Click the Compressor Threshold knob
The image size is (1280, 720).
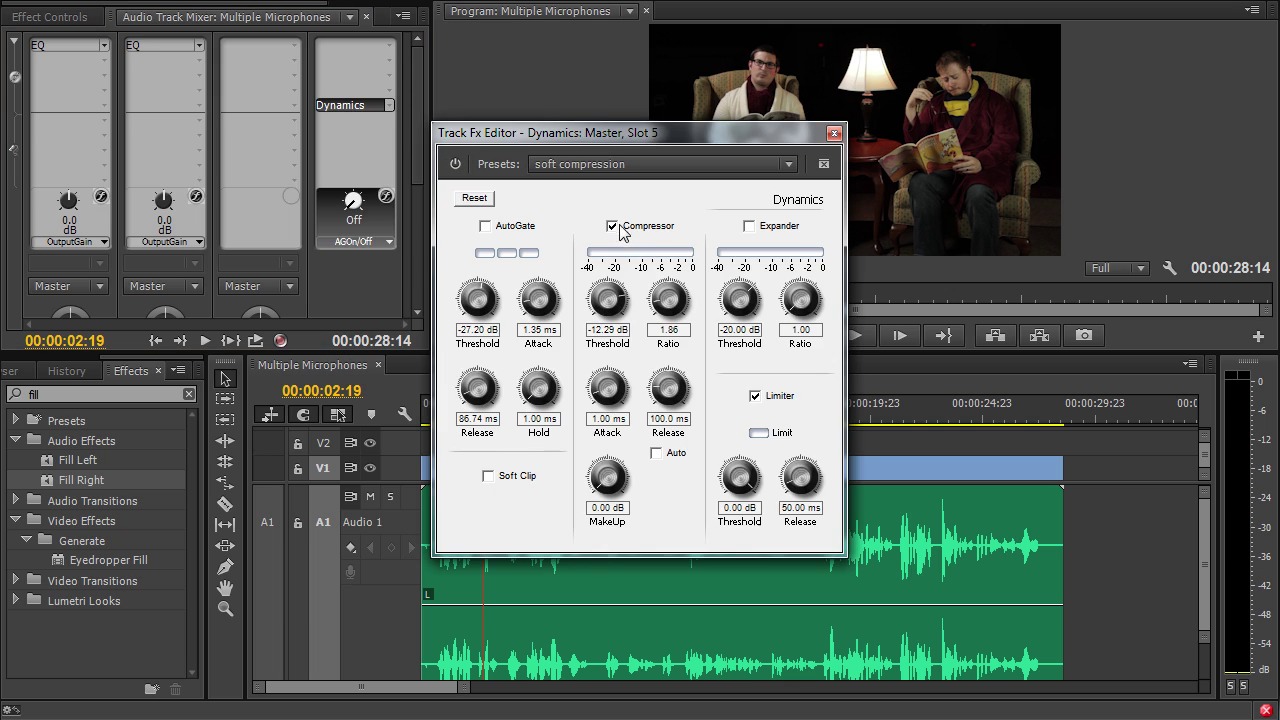[x=607, y=299]
